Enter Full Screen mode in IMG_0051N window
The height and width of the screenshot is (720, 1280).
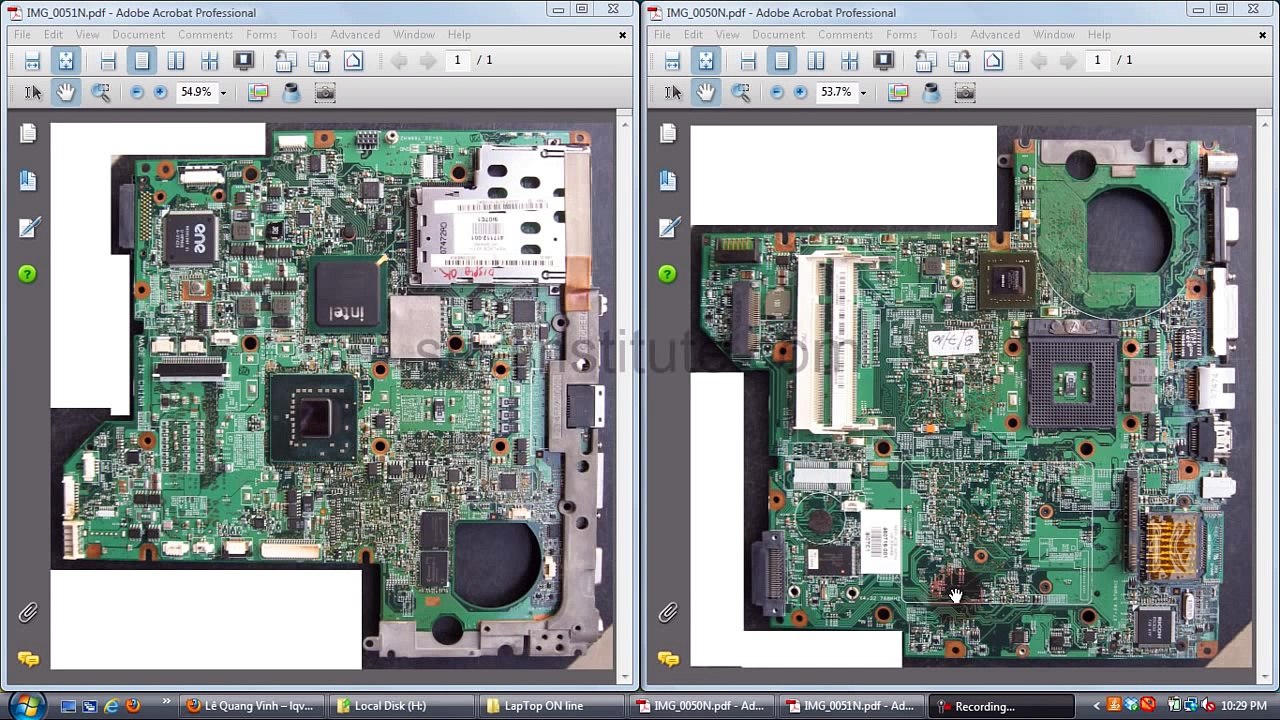[244, 61]
